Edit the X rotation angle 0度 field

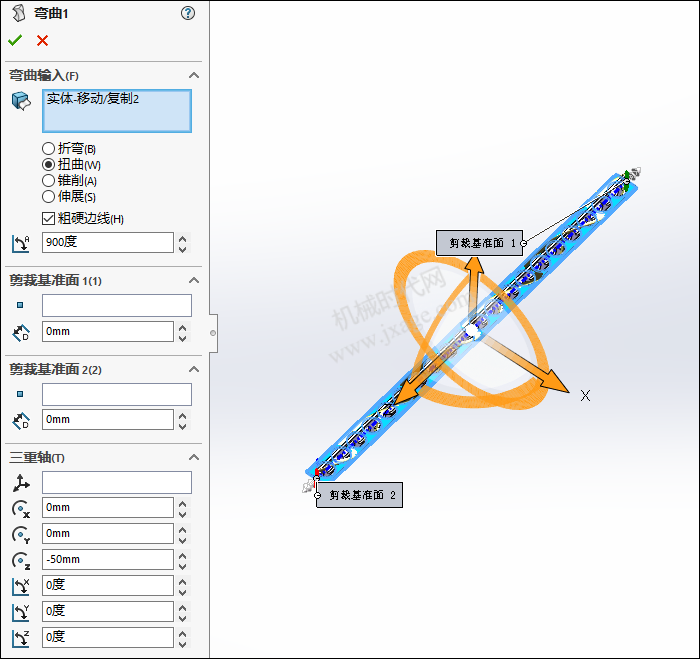point(108,585)
